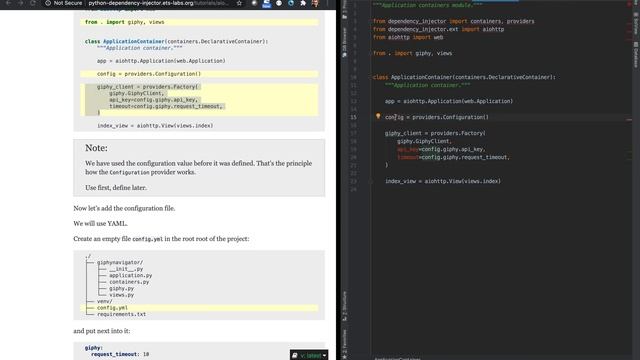This screenshot has width=640, height=360.
Task: Open the browser profile avatar
Action: coord(315,3)
